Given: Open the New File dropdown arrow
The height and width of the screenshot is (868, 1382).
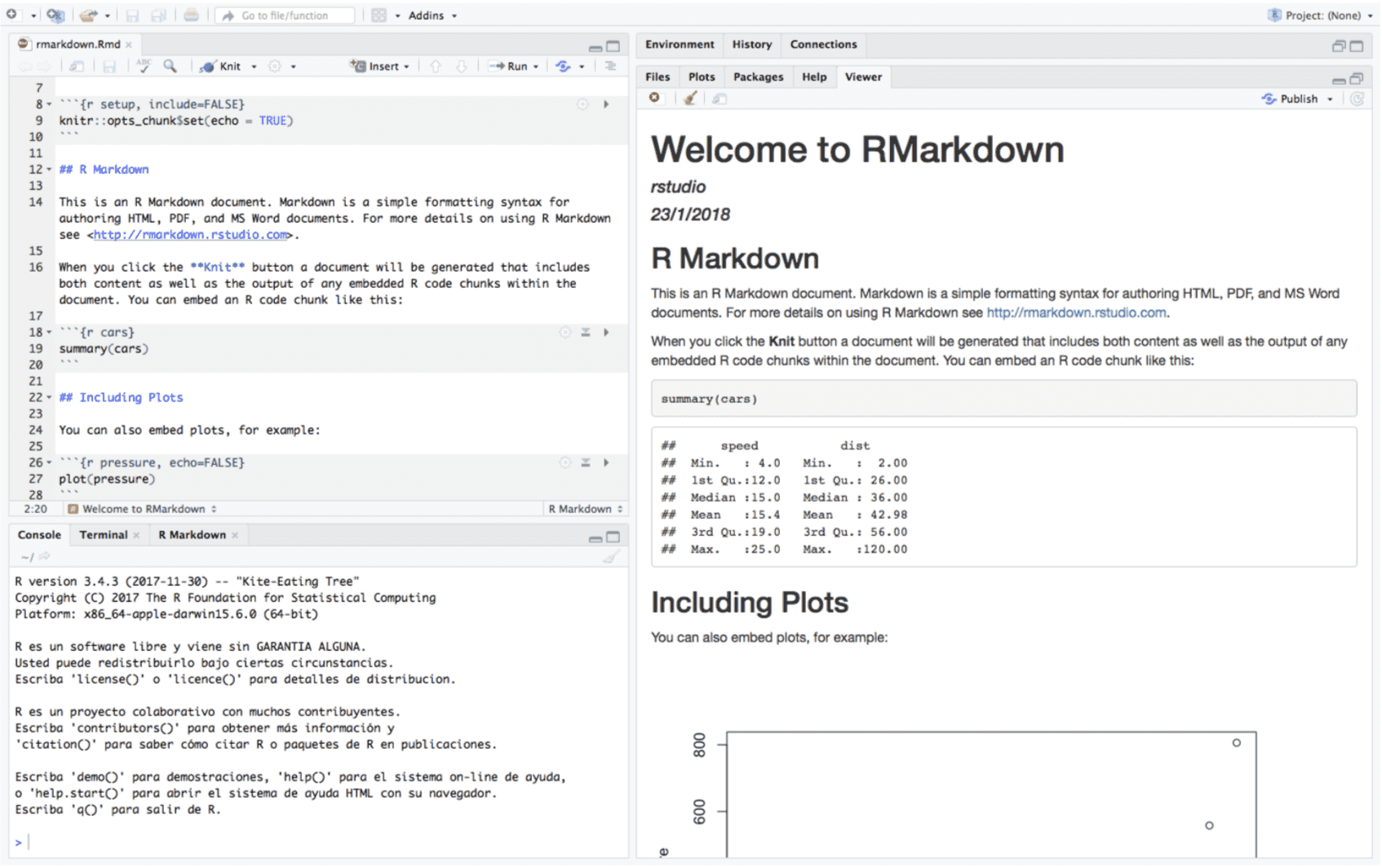Looking at the screenshot, I should (x=33, y=15).
